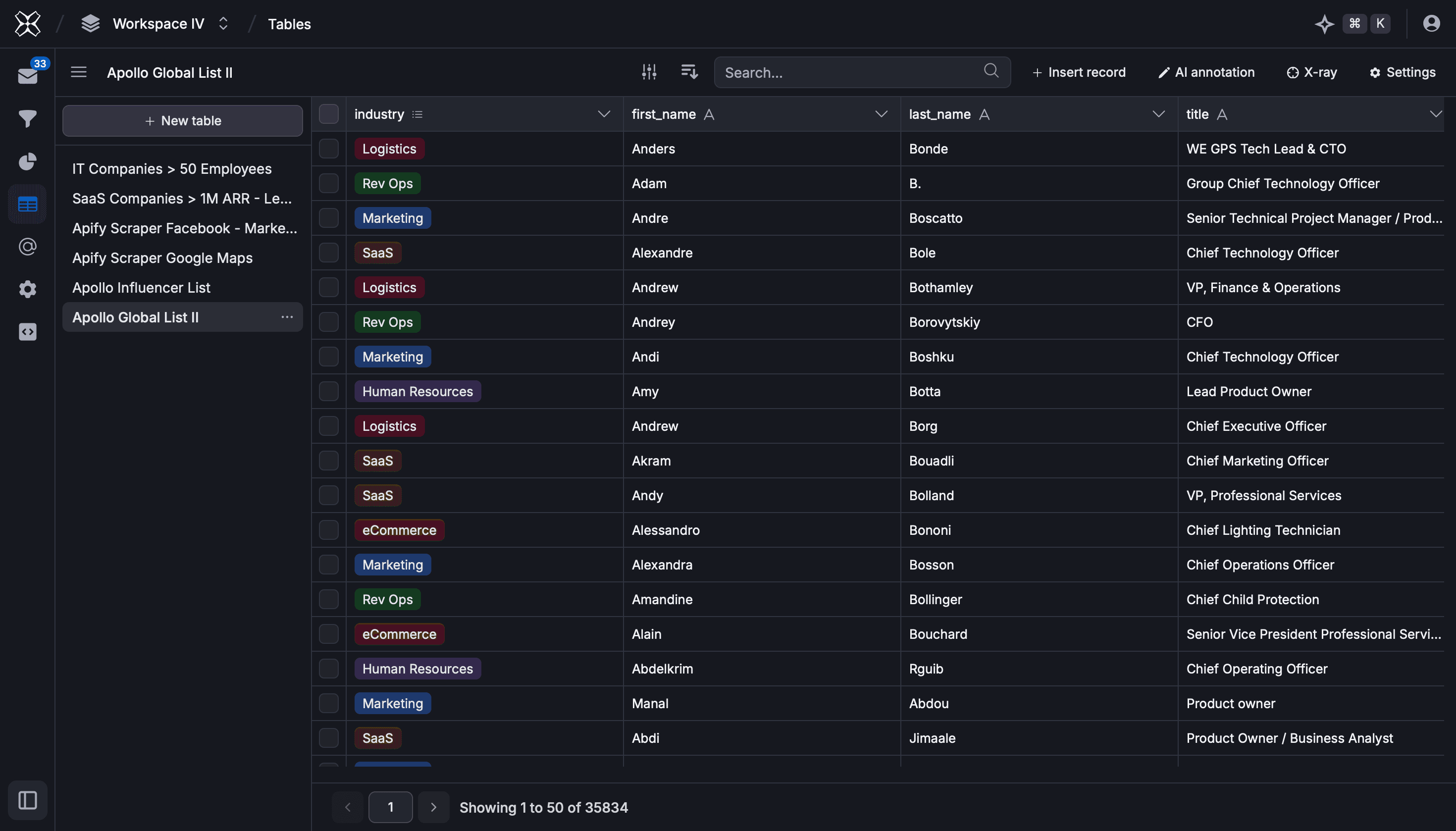Click the at-sign email icon in sidebar
1456x831 pixels.
pos(27,247)
